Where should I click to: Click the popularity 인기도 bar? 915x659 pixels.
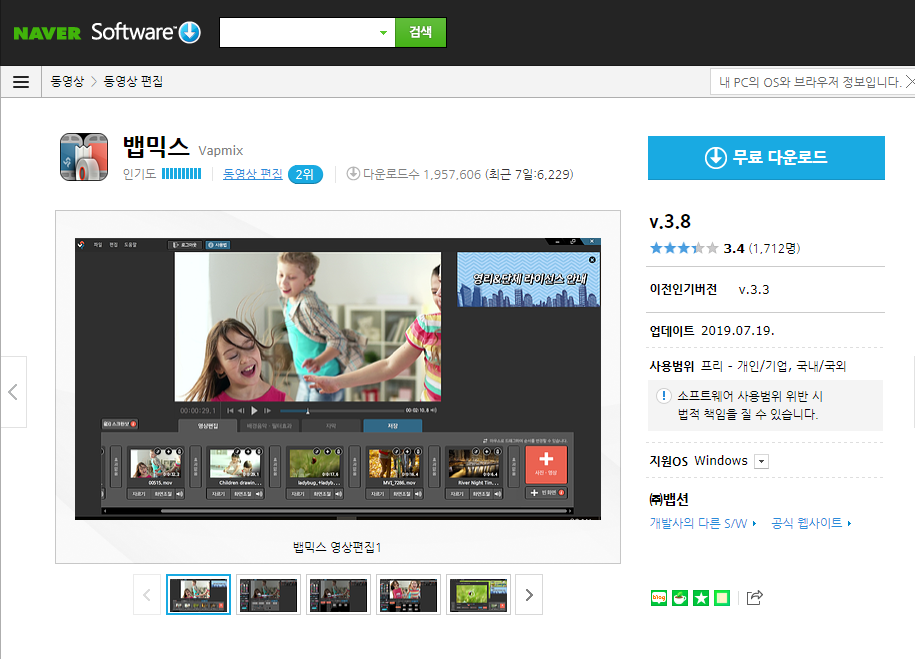point(181,174)
